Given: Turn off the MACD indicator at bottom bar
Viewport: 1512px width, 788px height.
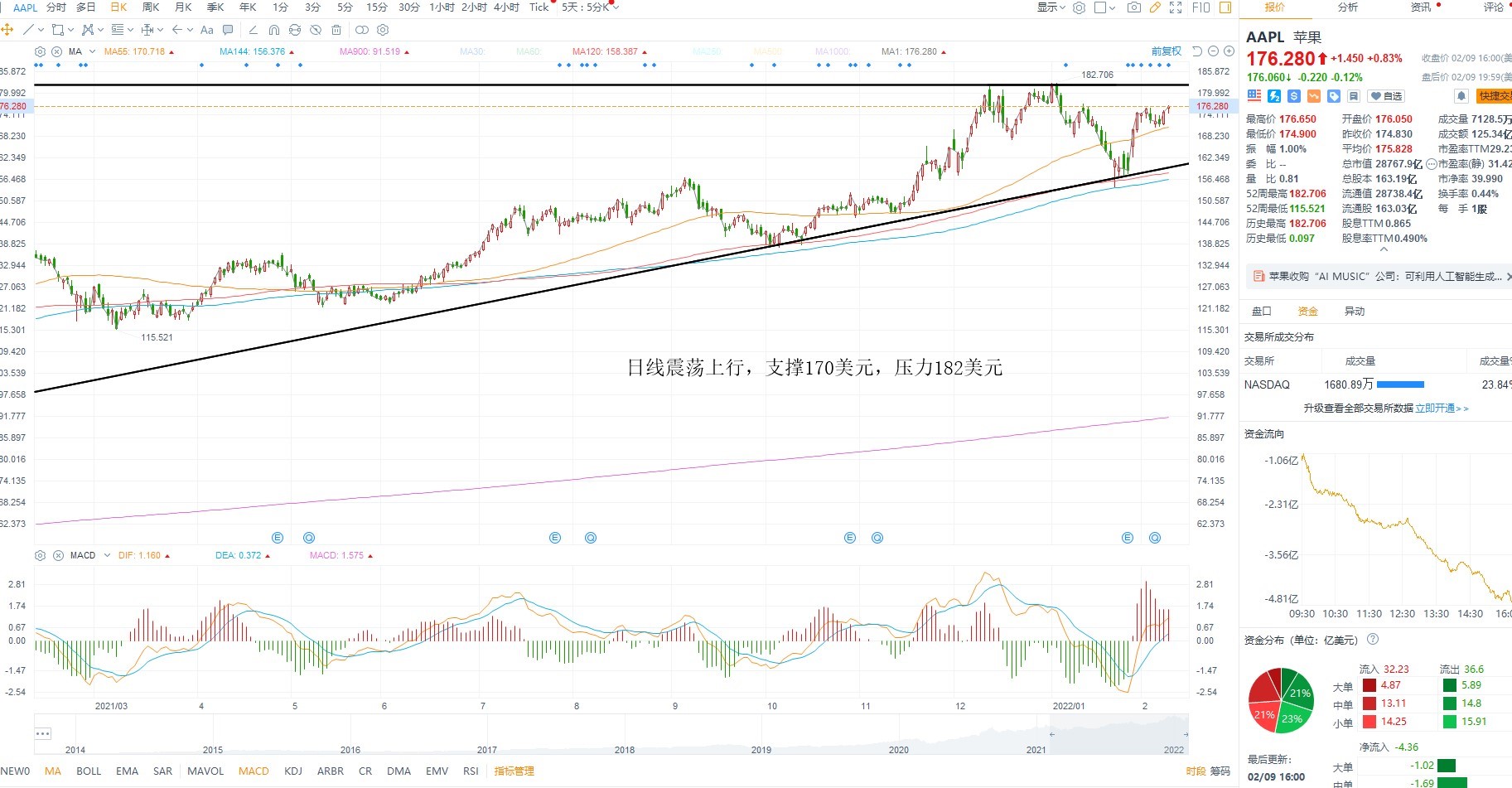Looking at the screenshot, I should point(254,771).
